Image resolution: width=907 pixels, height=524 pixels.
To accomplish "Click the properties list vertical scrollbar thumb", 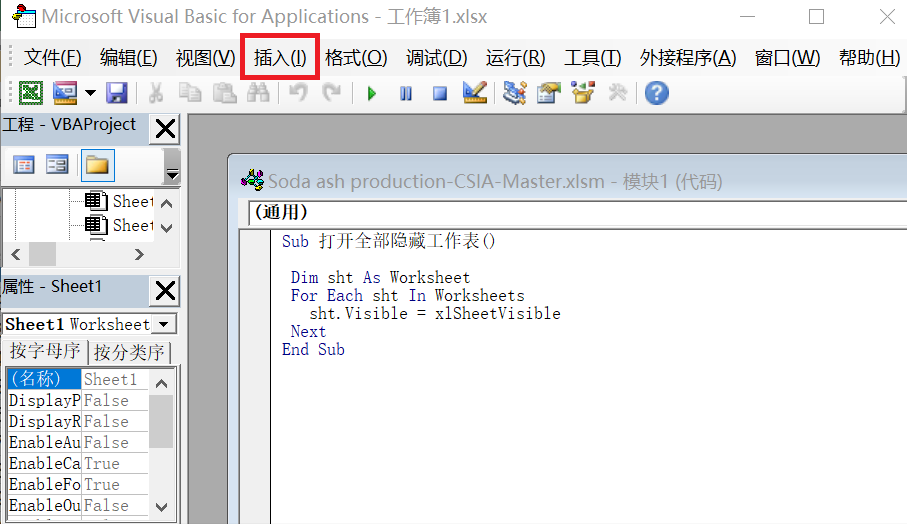I will click(x=161, y=422).
